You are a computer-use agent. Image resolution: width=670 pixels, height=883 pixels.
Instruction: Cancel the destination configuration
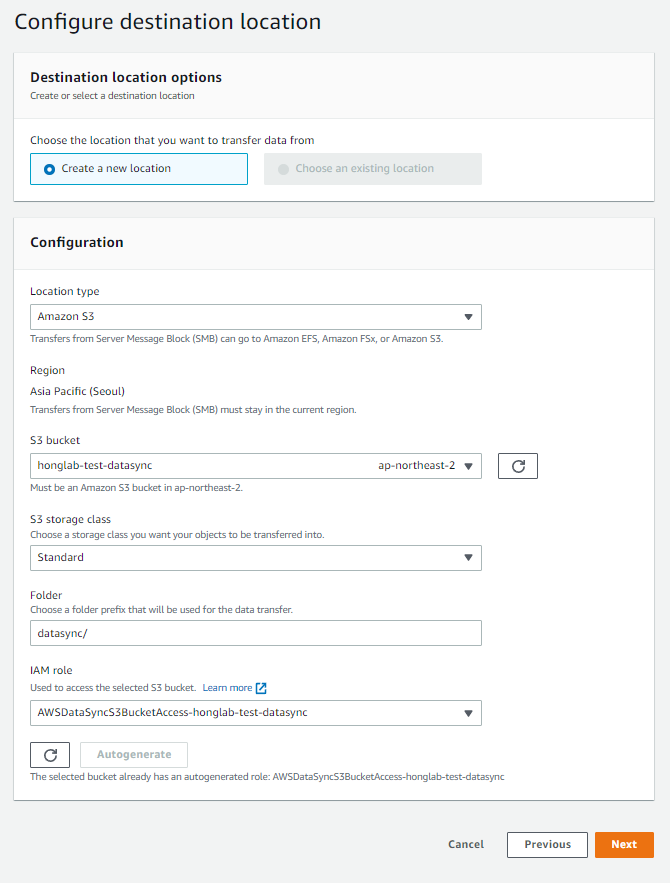(x=466, y=845)
